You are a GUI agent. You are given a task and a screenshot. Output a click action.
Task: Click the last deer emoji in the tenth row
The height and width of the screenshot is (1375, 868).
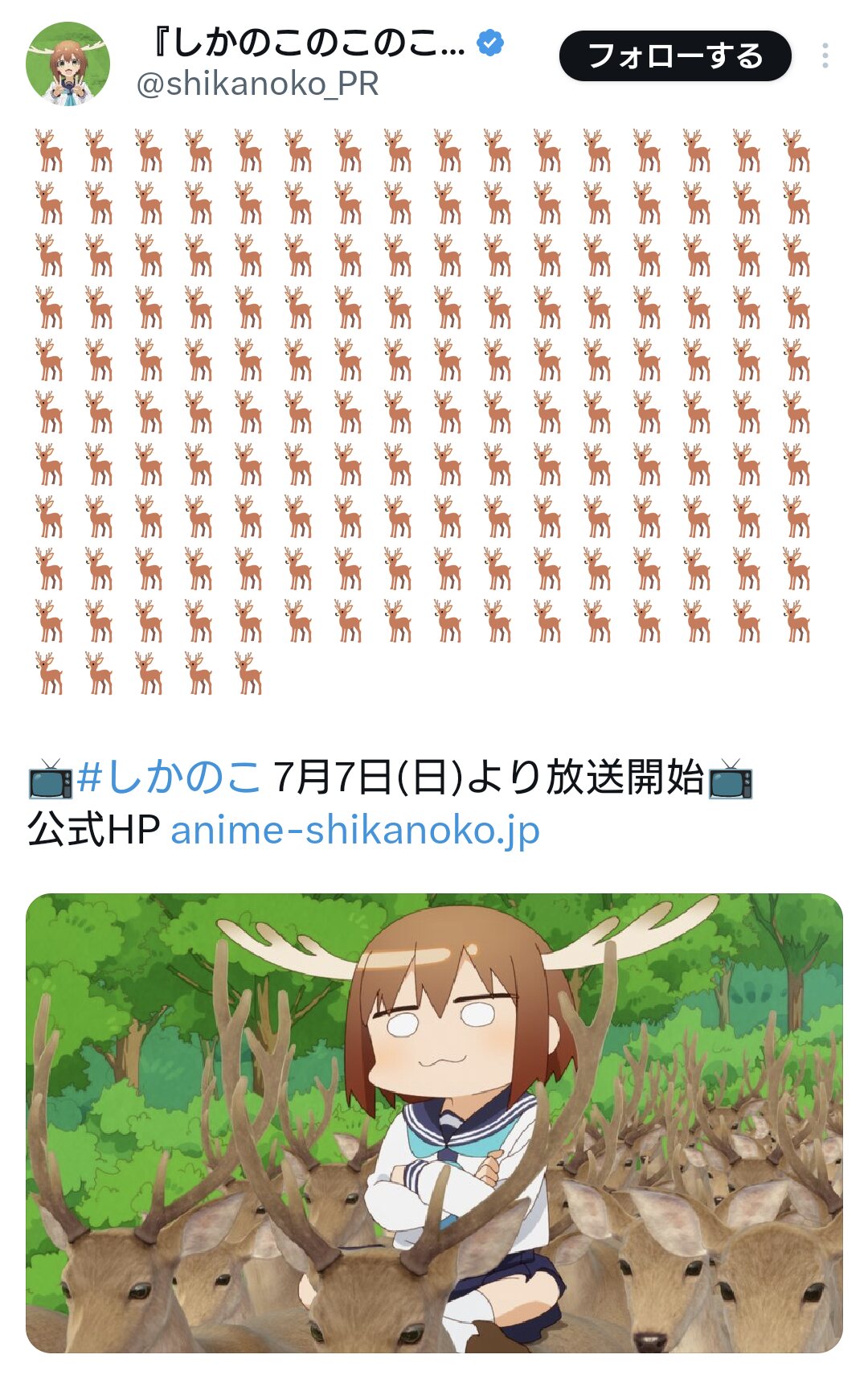(x=796, y=621)
